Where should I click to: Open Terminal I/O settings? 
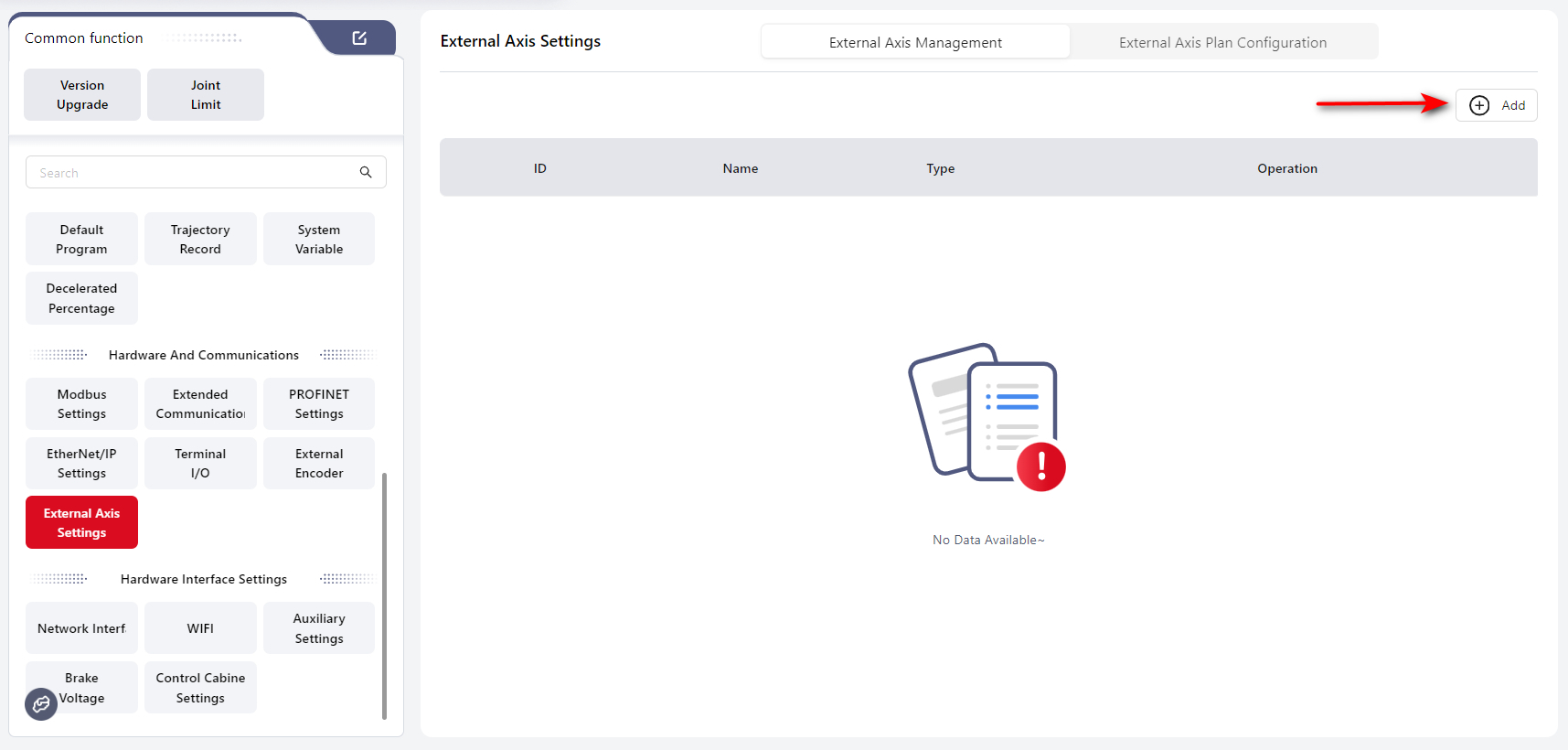coord(200,463)
